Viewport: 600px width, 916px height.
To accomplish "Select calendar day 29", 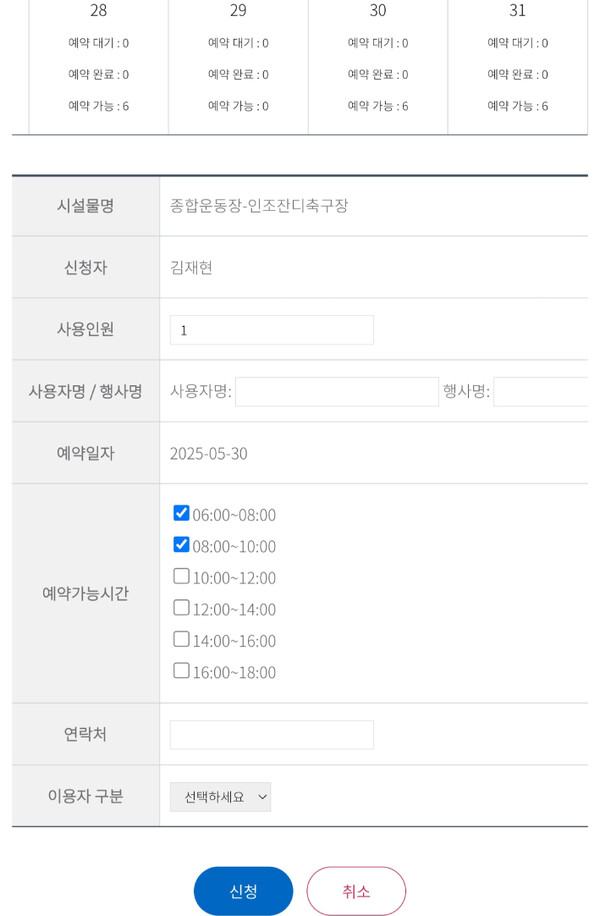I will (237, 11).
